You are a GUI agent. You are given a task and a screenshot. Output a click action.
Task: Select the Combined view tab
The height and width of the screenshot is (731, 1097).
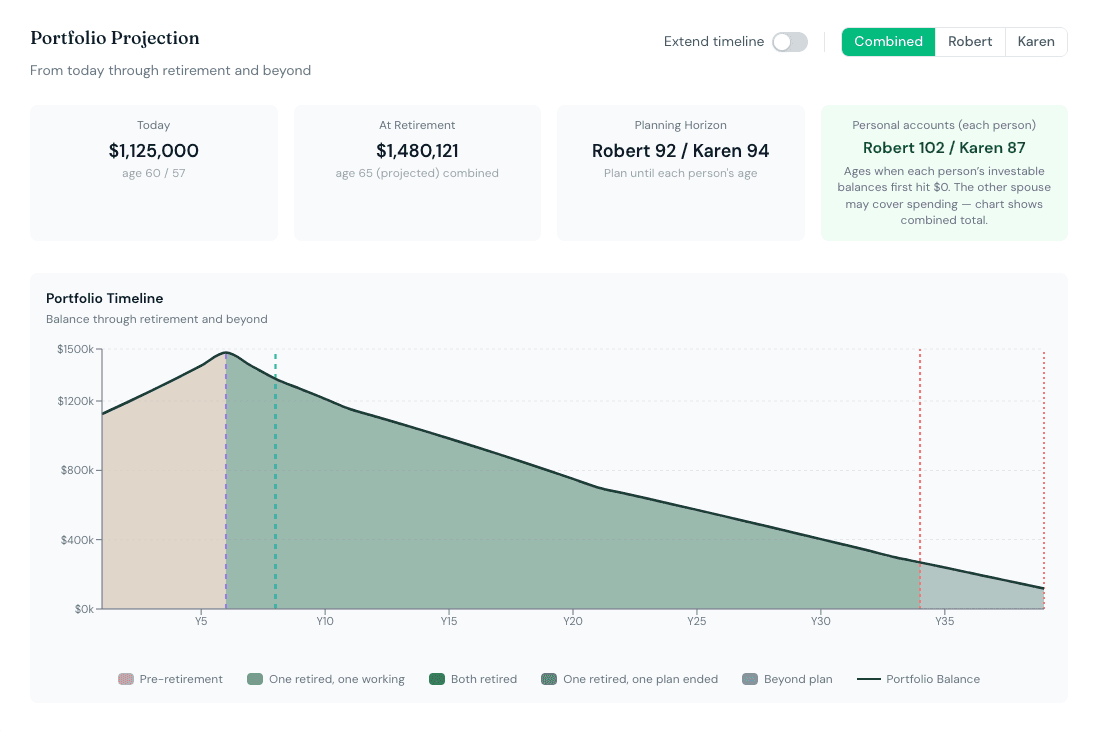(x=889, y=42)
